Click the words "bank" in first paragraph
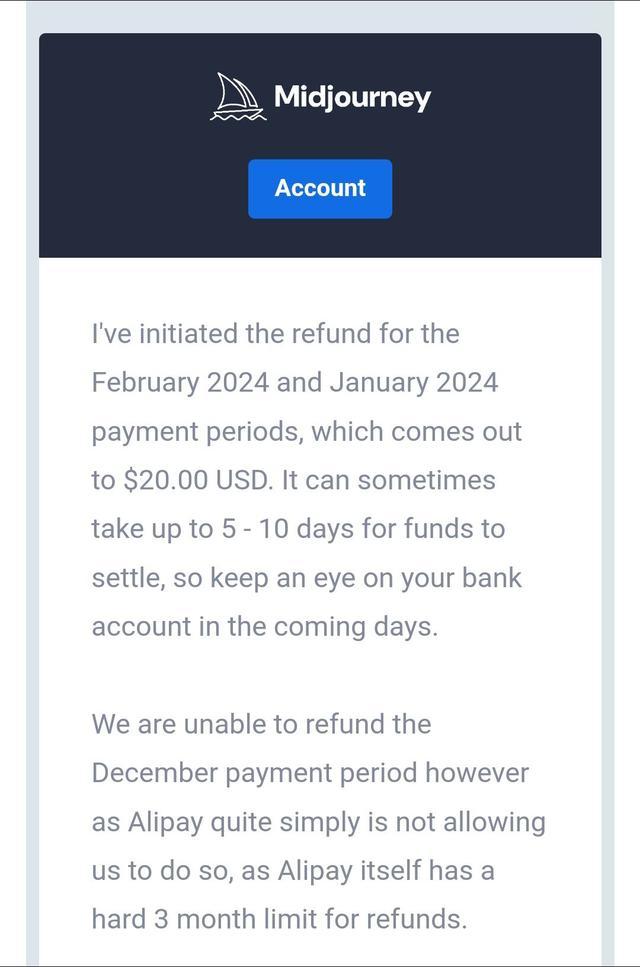This screenshot has height=967, width=640. (x=491, y=578)
